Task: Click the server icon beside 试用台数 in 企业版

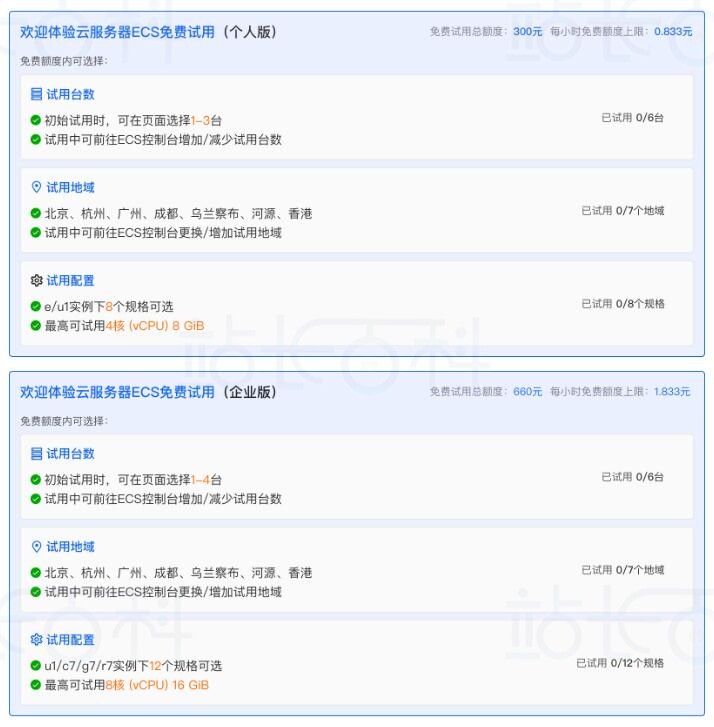Action: [x=36, y=453]
